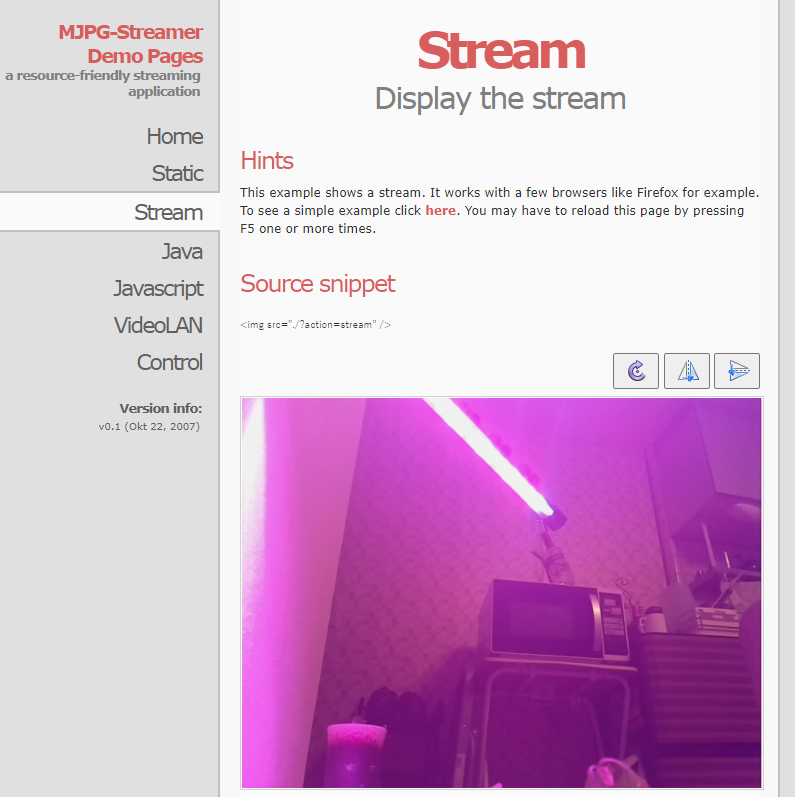The width and height of the screenshot is (795, 797).
Task: Click the 'Hints' heading
Action: 267,161
